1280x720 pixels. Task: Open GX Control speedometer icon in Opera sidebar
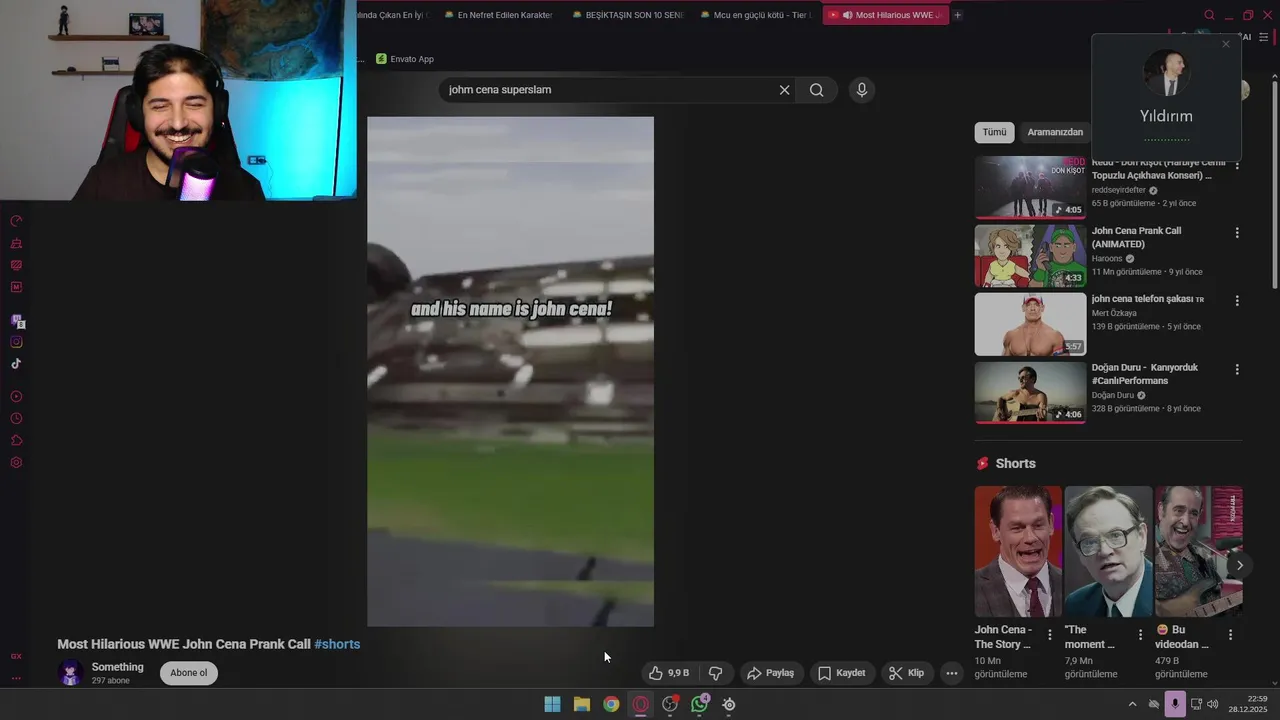(16, 221)
